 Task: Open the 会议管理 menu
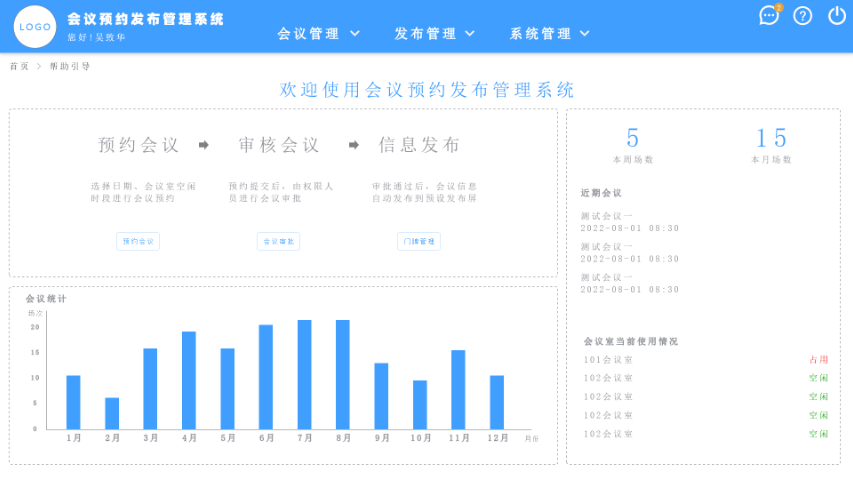coord(318,34)
